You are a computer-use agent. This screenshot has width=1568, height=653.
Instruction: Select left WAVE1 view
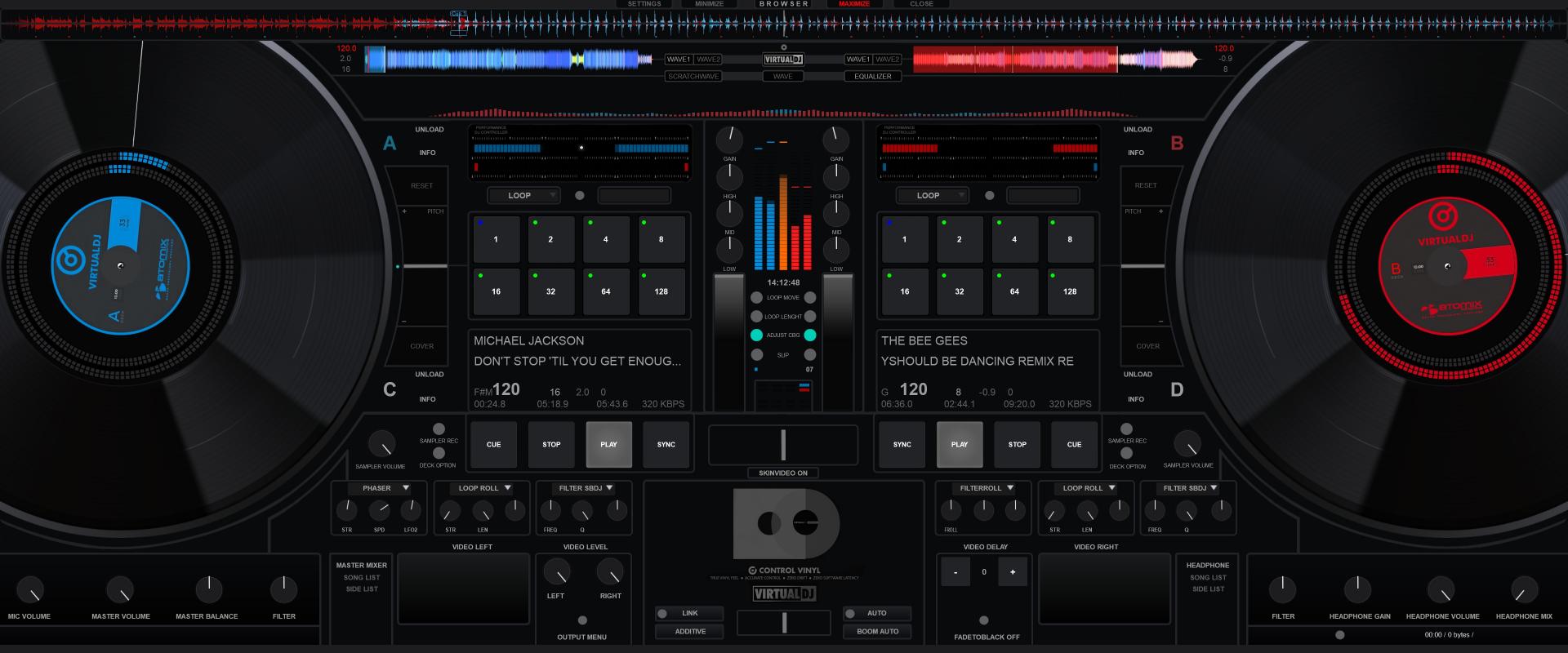point(679,60)
